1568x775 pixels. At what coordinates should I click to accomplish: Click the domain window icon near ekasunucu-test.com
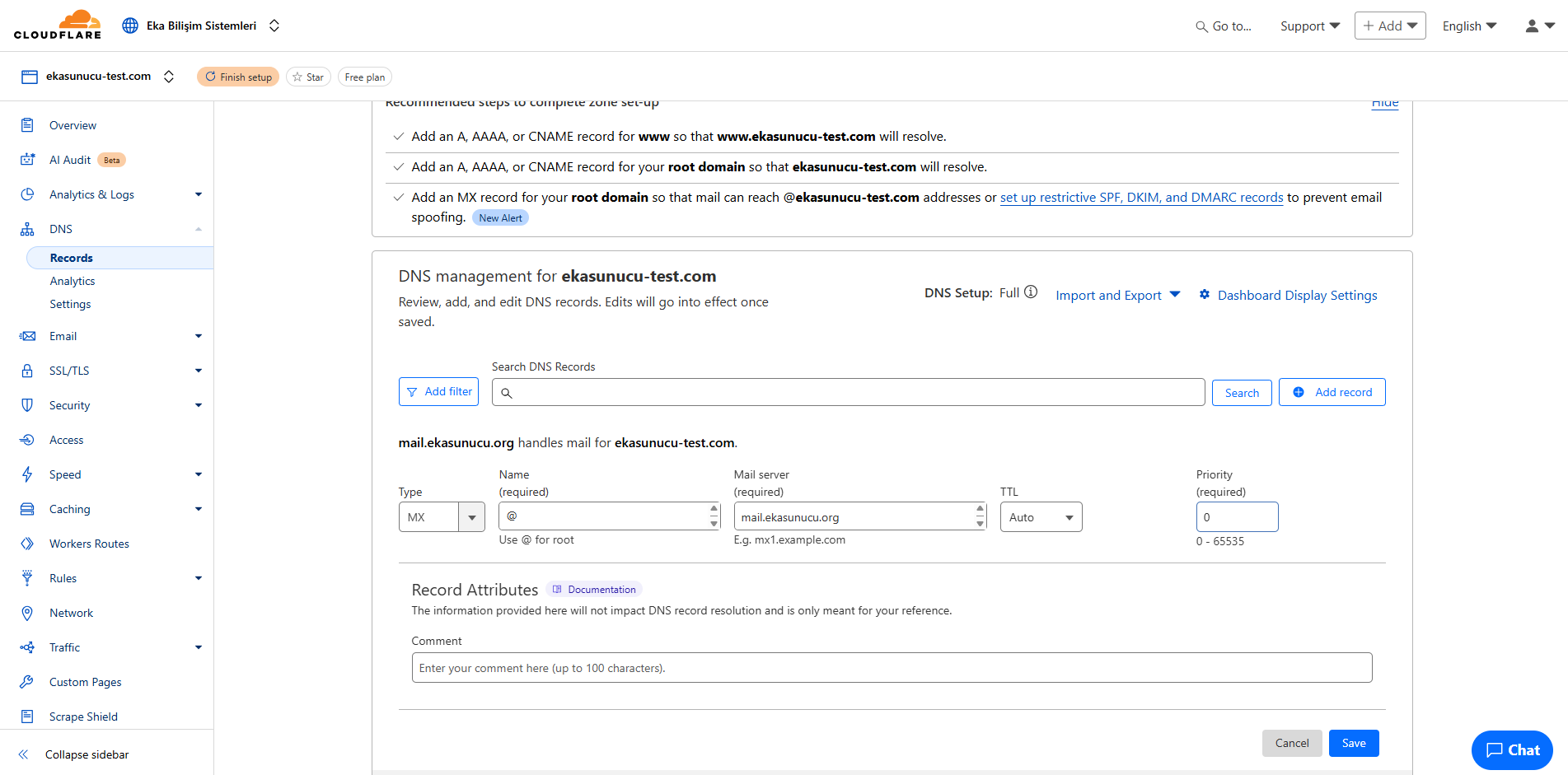30,77
